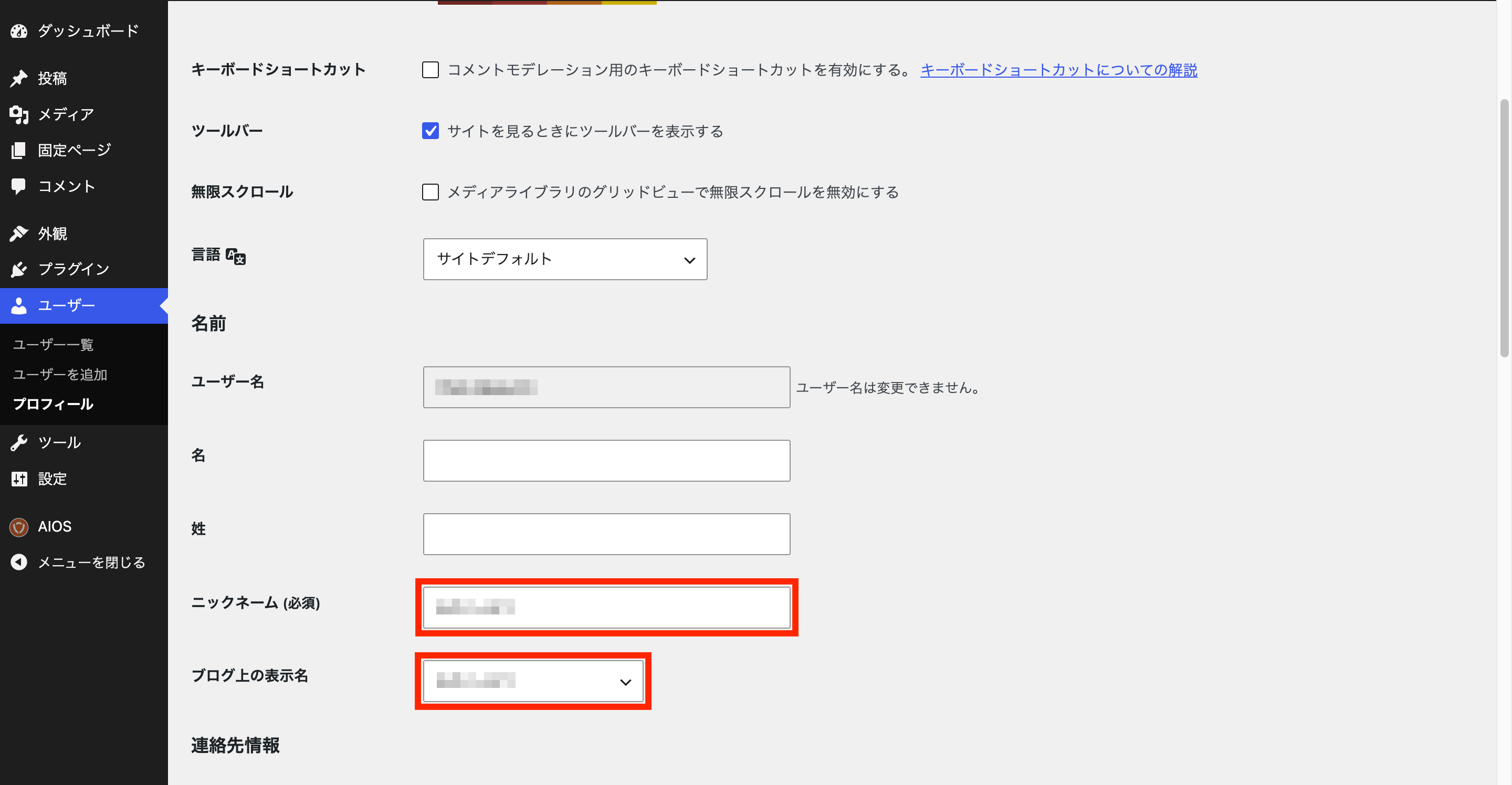Enable keyboard shortcuts for comment moderation checkbox
This screenshot has height=785, width=1512.
pos(430,70)
